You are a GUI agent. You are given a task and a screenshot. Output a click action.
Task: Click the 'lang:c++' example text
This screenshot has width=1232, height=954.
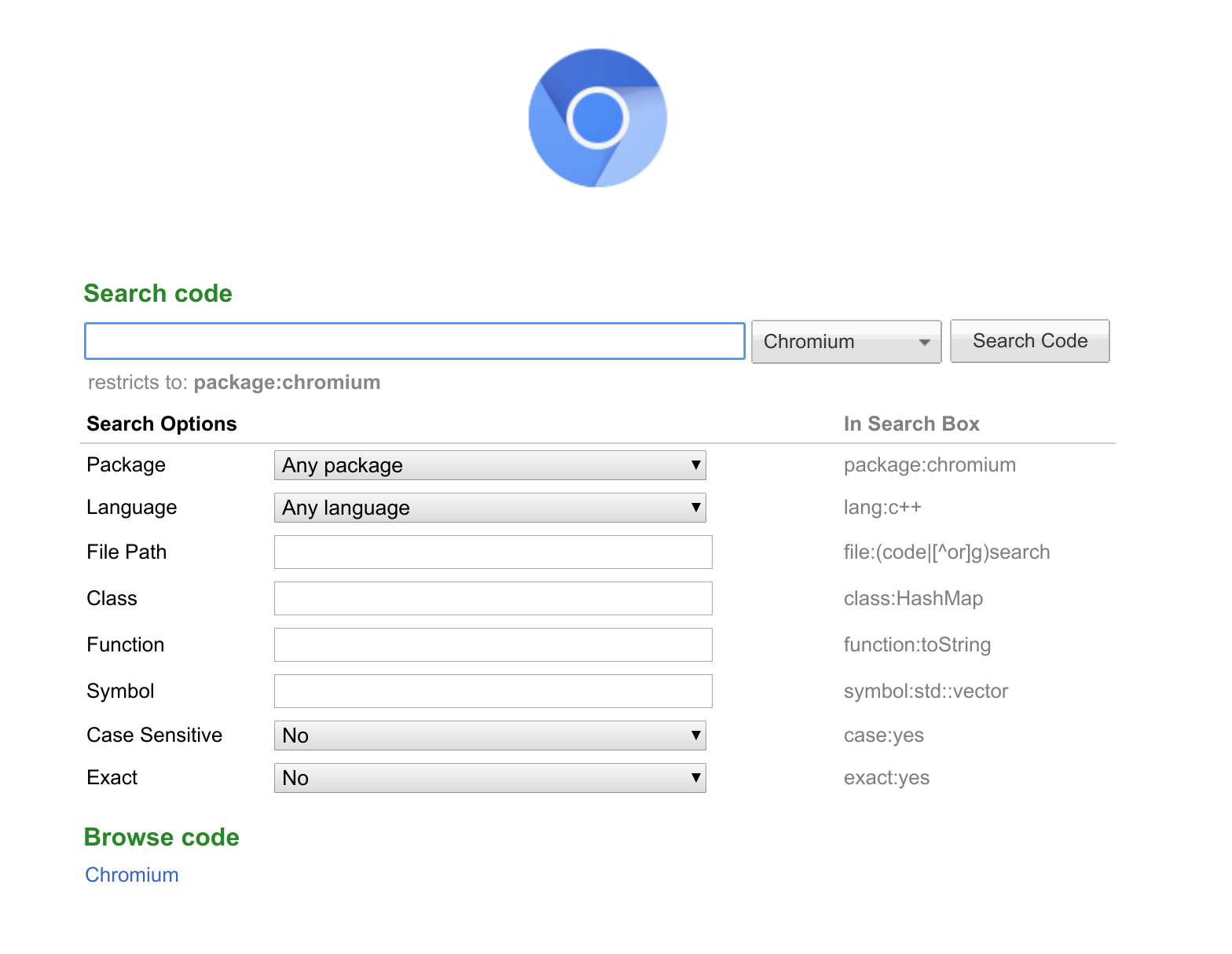tap(882, 508)
